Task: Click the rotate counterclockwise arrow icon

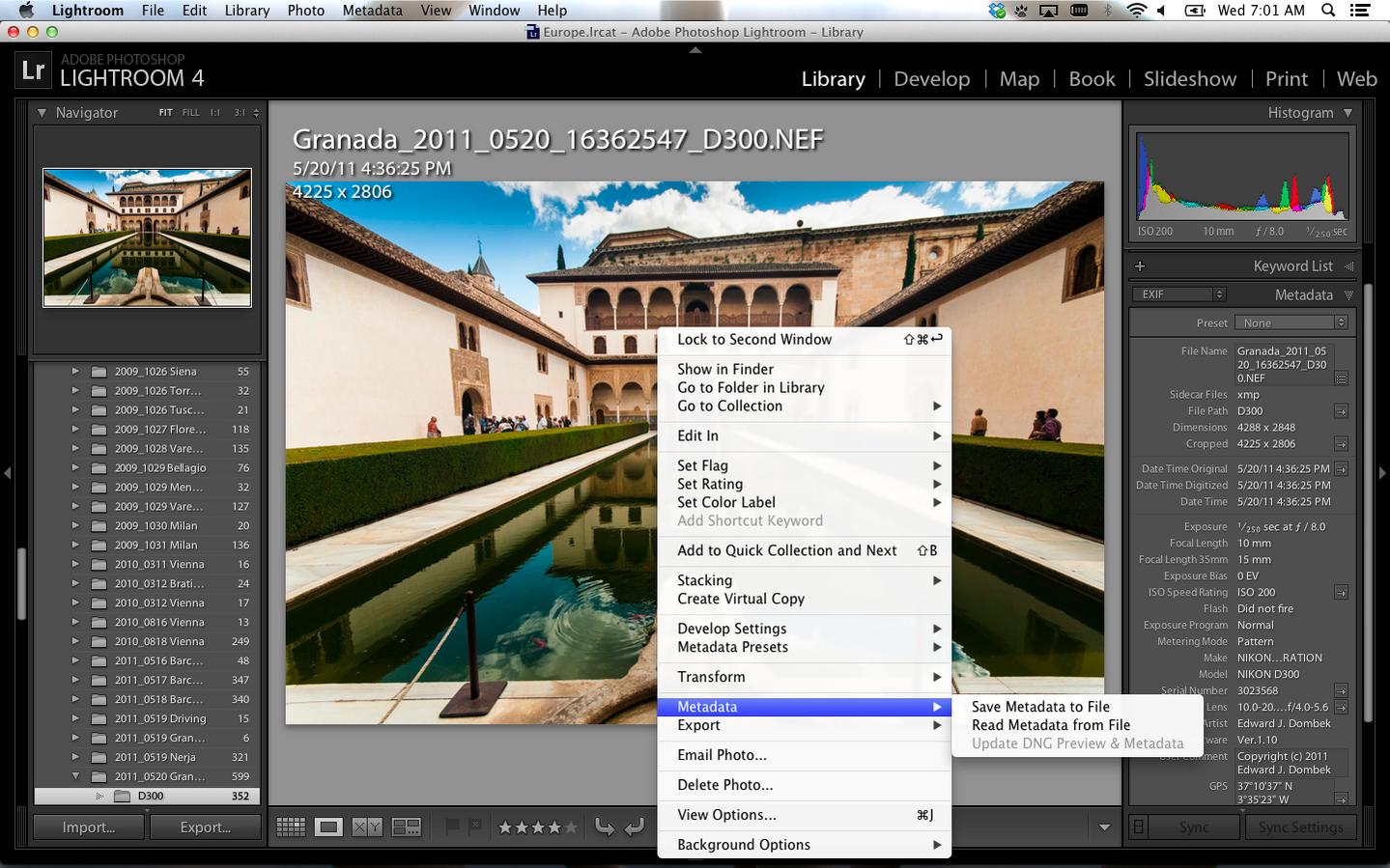Action: [x=605, y=827]
